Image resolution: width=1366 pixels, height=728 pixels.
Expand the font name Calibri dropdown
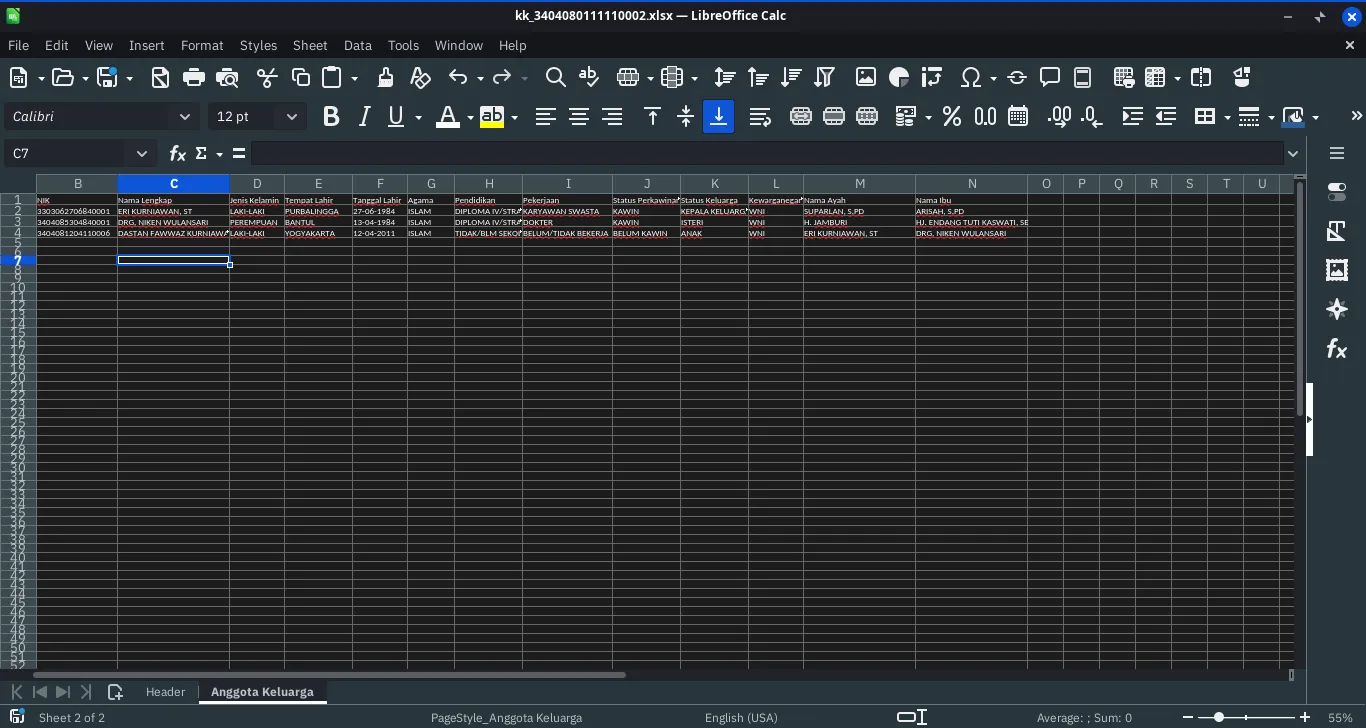point(184,117)
